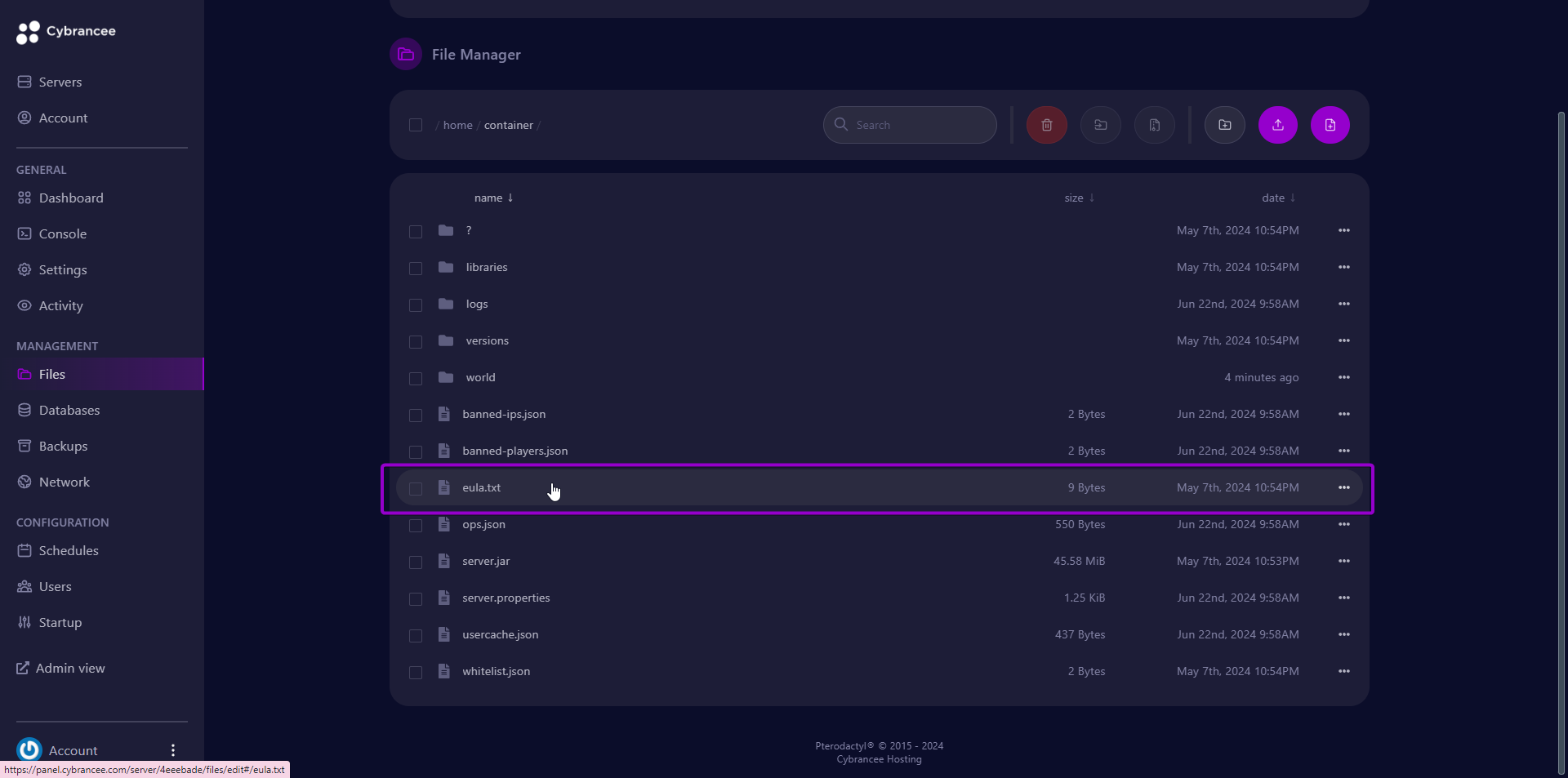Viewport: 1568px width, 778px height.
Task: Open the Admin view link
Action: pyautogui.click(x=70, y=668)
